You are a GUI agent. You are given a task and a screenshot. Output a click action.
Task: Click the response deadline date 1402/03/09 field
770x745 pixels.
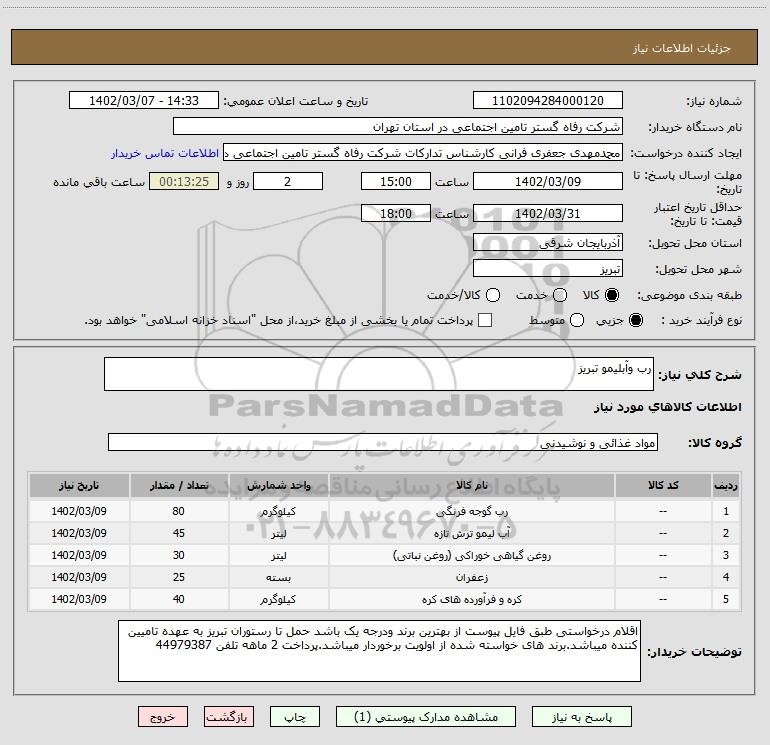tap(548, 181)
